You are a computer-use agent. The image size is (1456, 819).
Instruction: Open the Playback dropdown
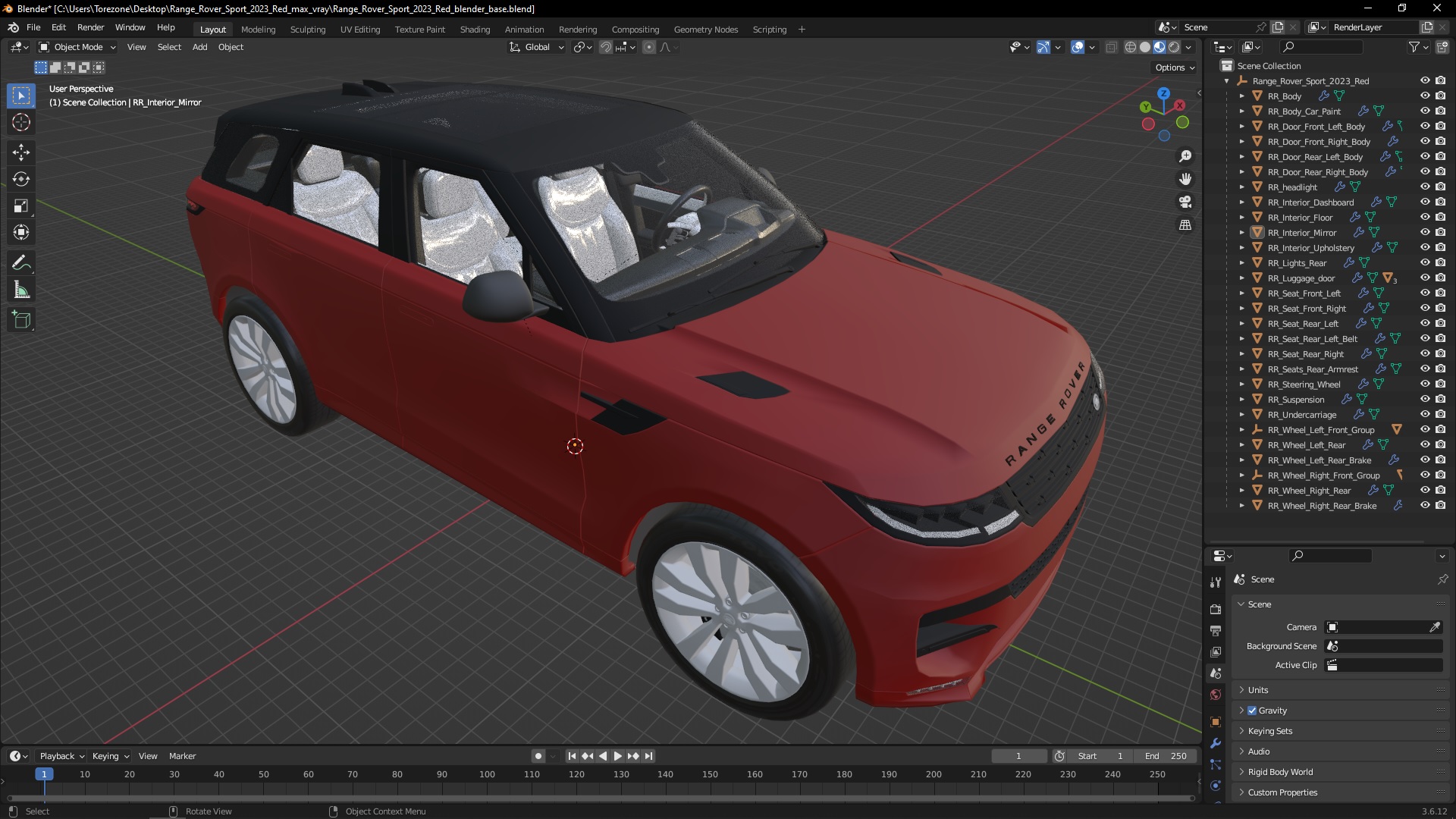(61, 756)
